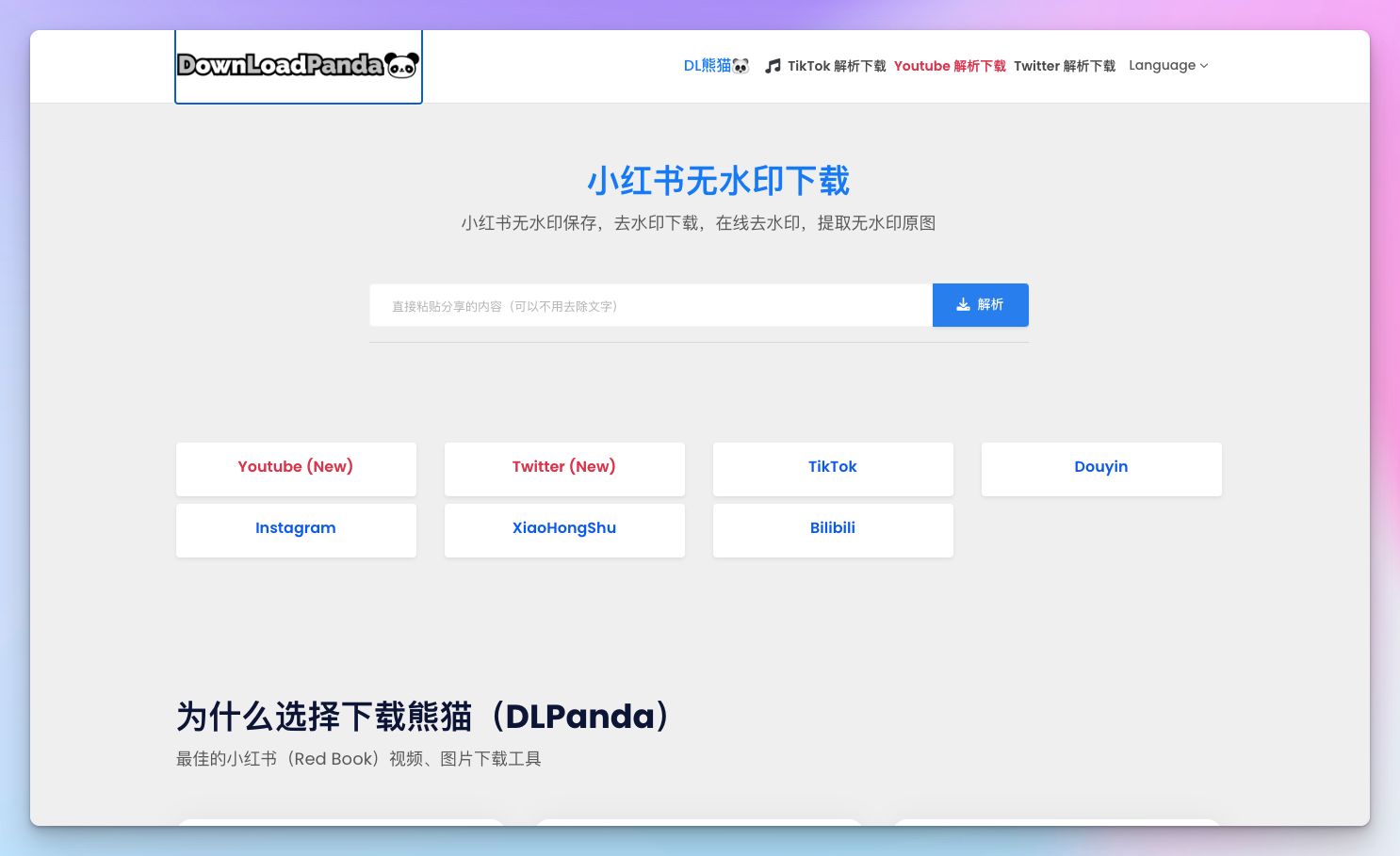Open the DL熊猫 home link
Viewport: 1400px width, 856px height.
(707, 66)
